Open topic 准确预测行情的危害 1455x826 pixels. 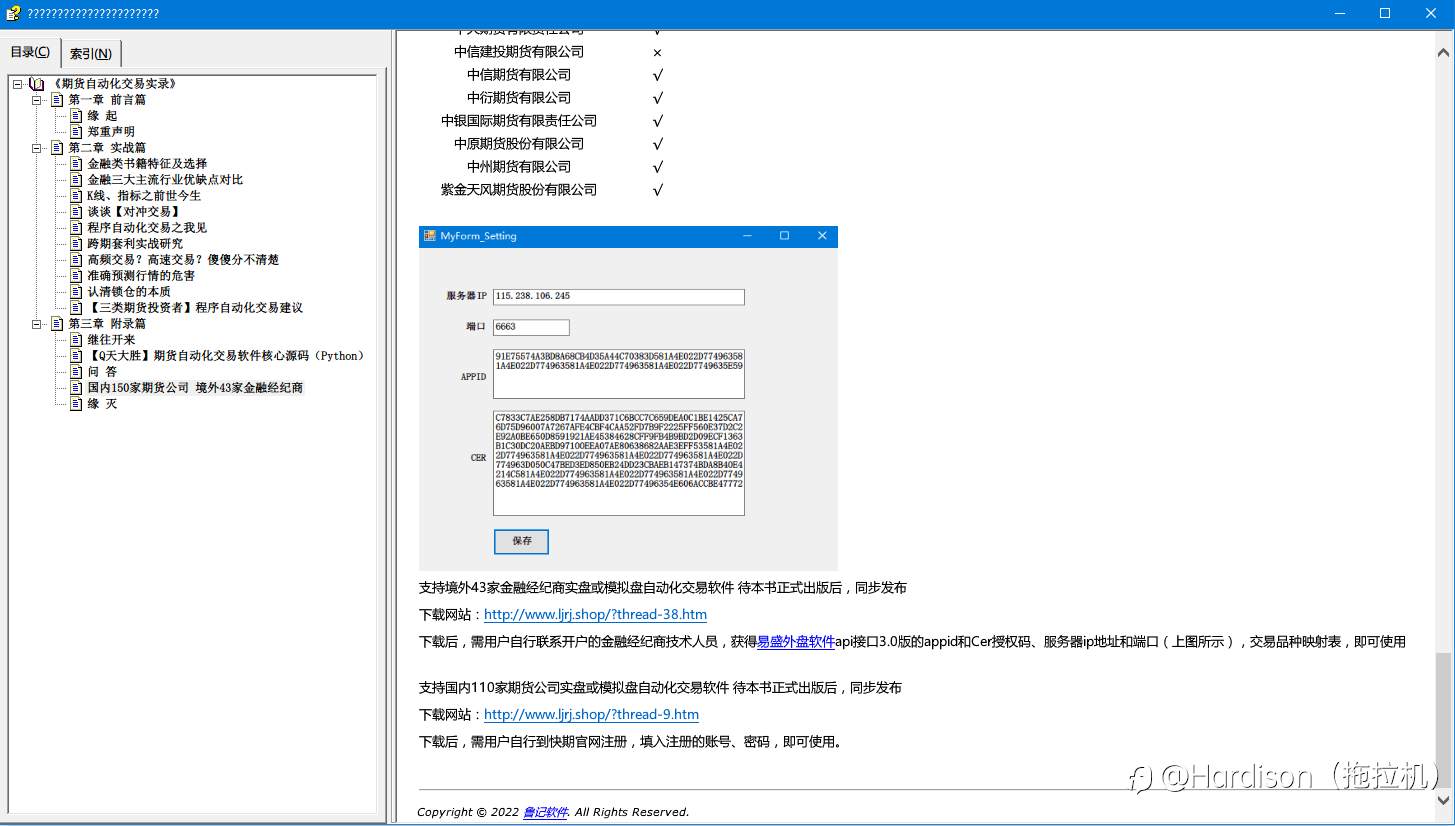pyautogui.click(x=141, y=276)
